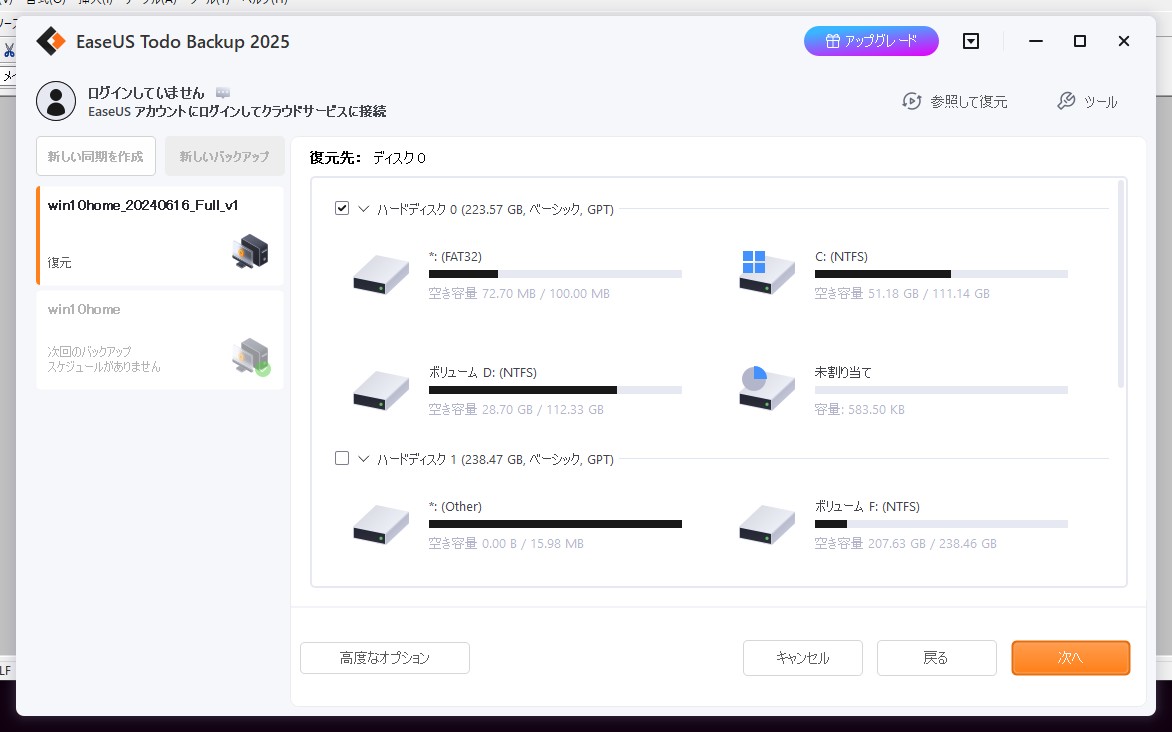Select the Volume F: drive icon
Viewport: 1172px width, 732px height.
(x=767, y=524)
